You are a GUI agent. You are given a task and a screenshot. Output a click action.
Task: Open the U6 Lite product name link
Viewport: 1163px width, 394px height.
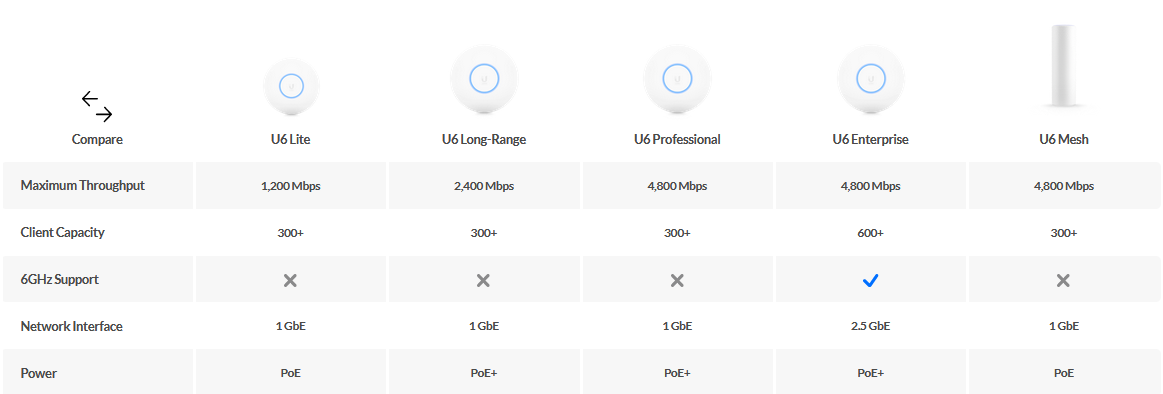pos(291,139)
